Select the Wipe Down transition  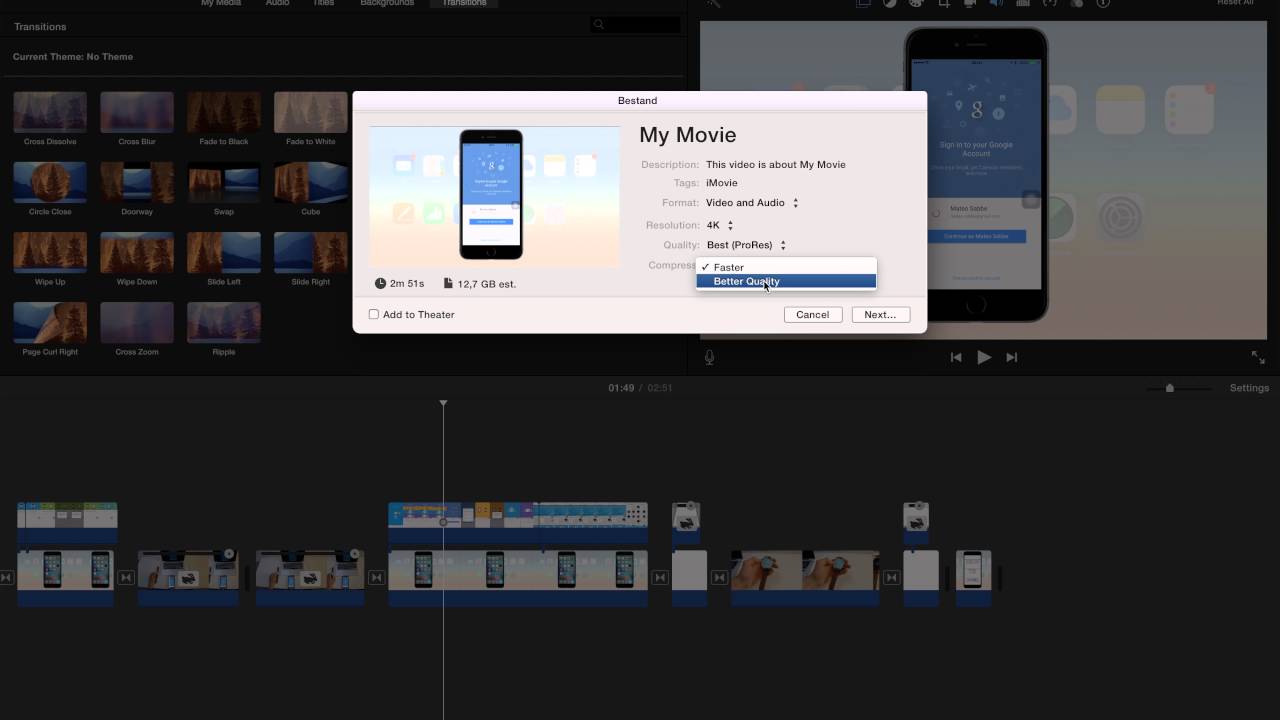click(x=137, y=252)
